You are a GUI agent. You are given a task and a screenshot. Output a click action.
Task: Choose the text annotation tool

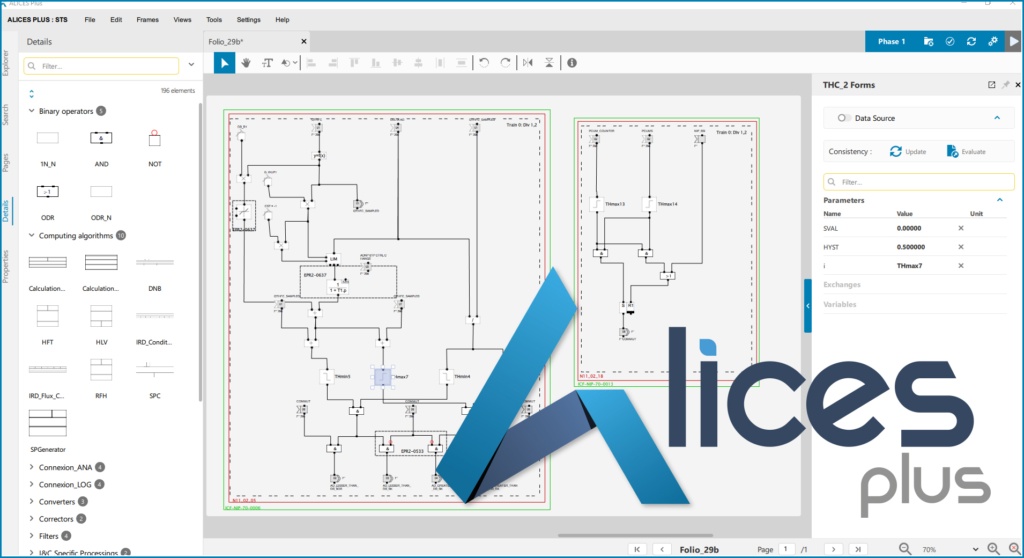coord(267,63)
